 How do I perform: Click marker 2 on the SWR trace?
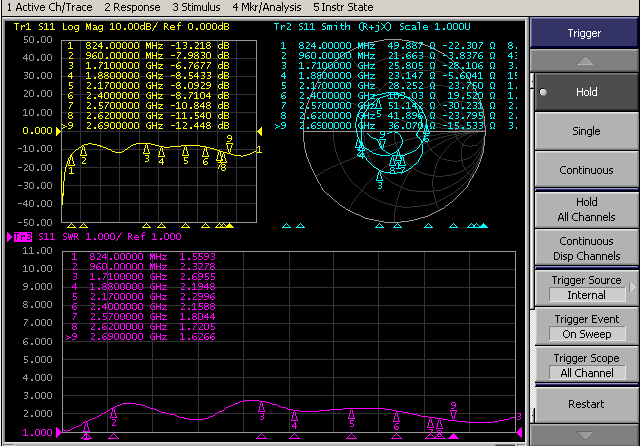[x=114, y=412]
